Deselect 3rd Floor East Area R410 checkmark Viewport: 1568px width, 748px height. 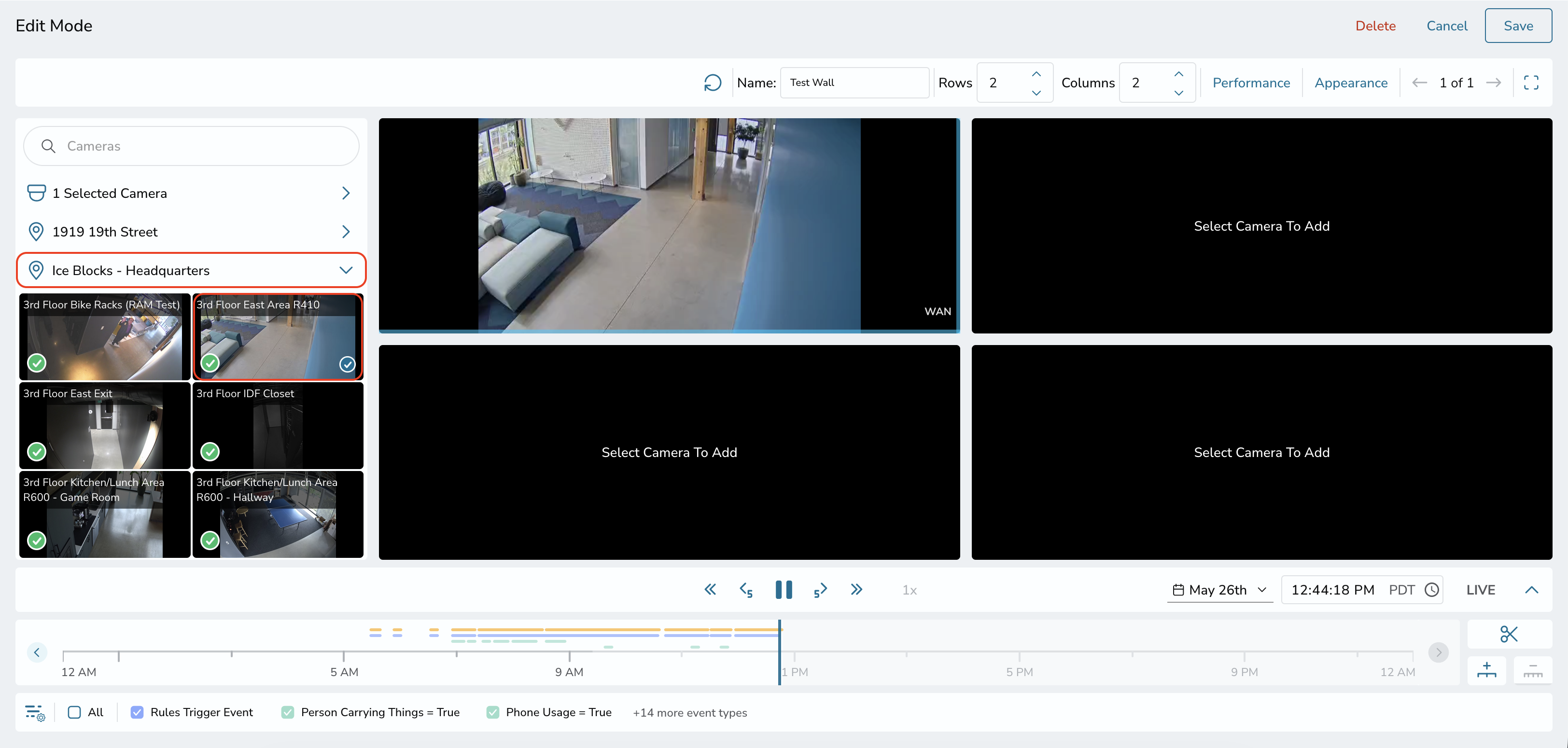(347, 364)
